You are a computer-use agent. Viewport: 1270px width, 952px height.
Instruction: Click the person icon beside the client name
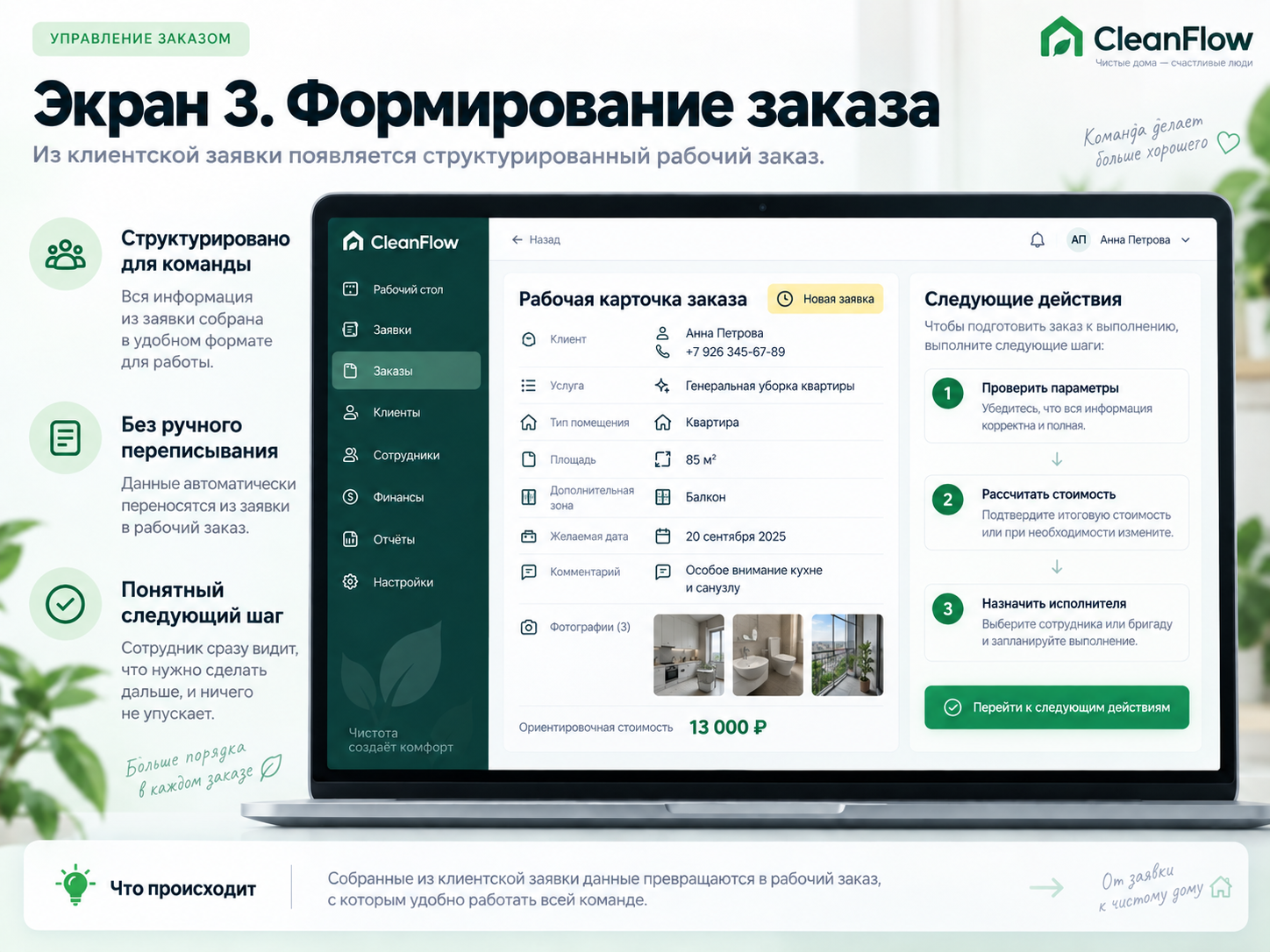tap(663, 333)
